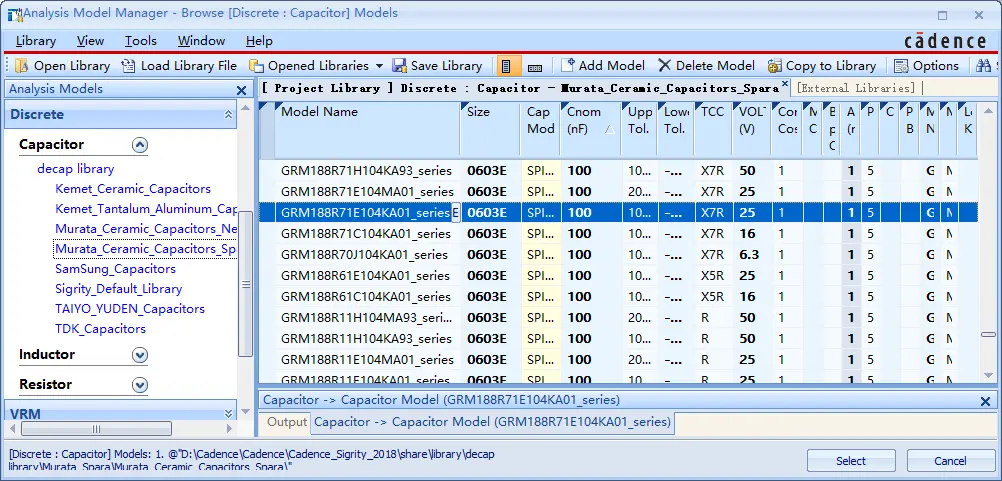Click the Cancel button
Image resolution: width=1002 pixels, height=481 pixels.
click(950, 461)
